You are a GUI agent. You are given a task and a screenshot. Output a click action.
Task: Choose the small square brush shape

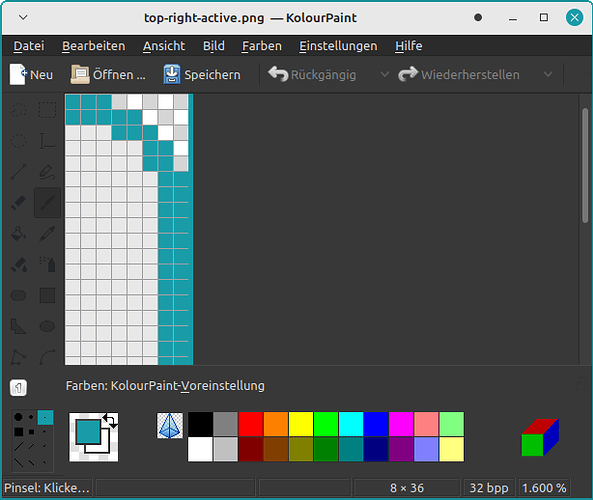click(x=45, y=432)
